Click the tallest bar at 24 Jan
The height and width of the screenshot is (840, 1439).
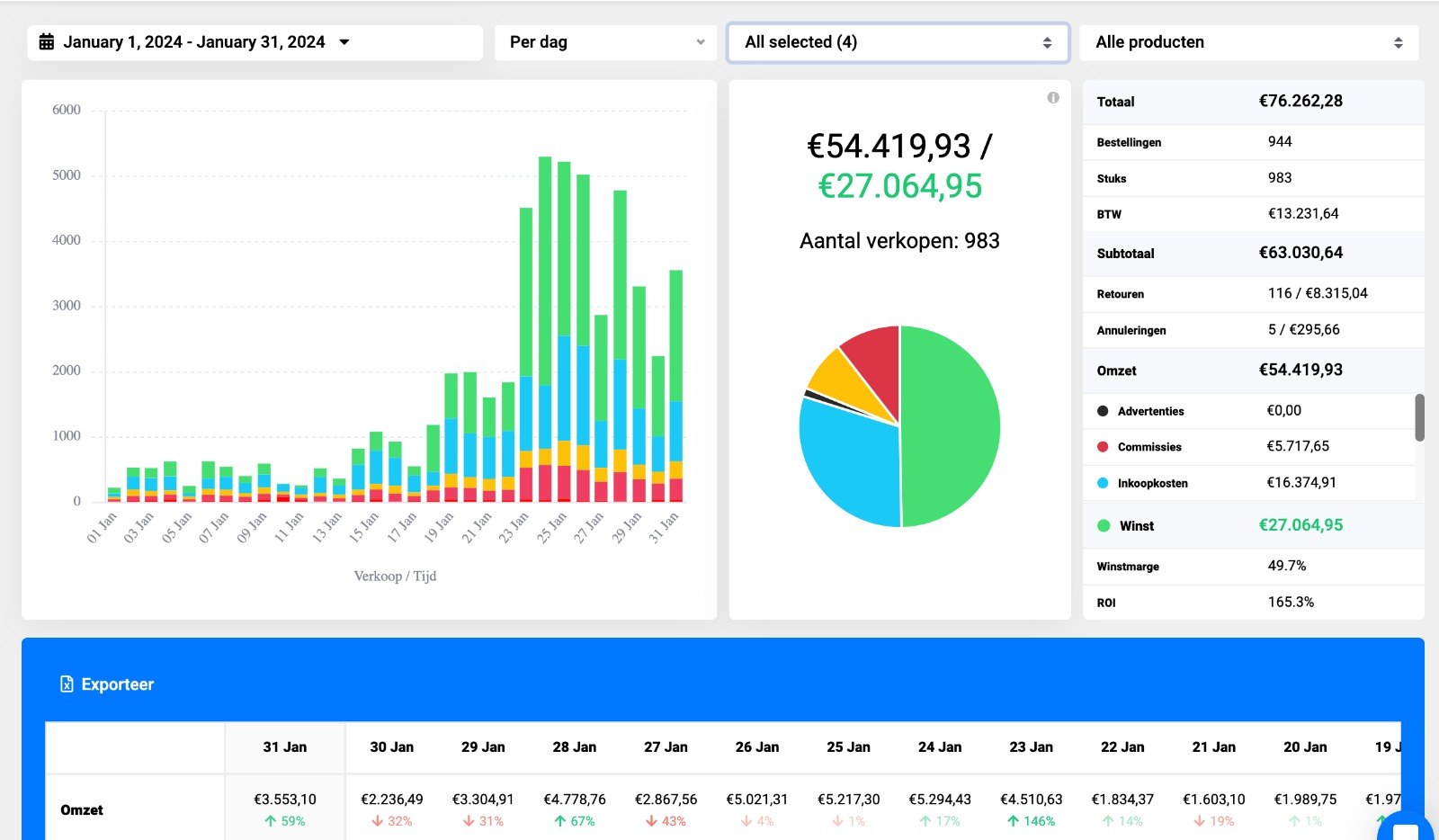pos(545,328)
